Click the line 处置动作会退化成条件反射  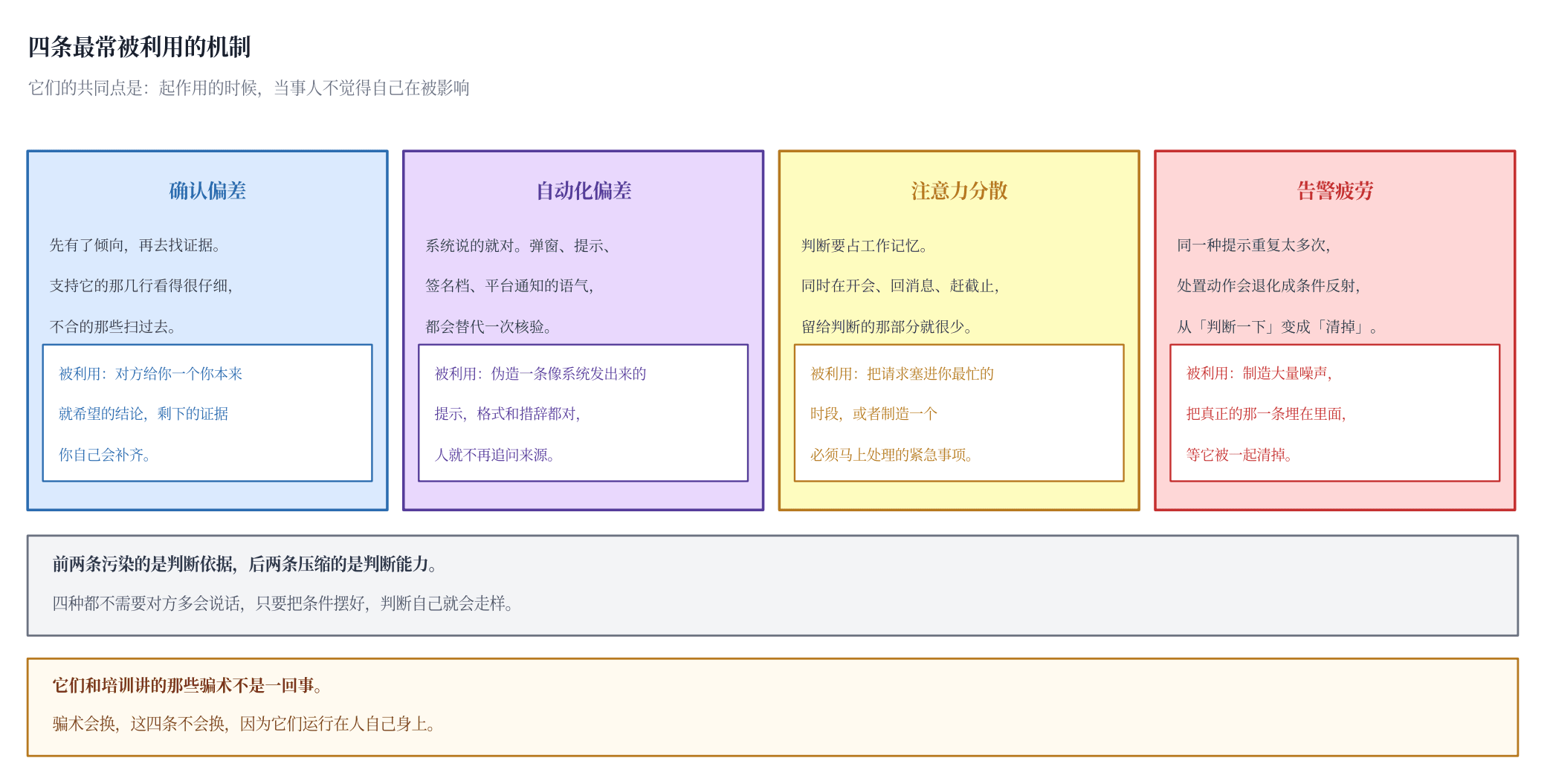coord(1269,286)
